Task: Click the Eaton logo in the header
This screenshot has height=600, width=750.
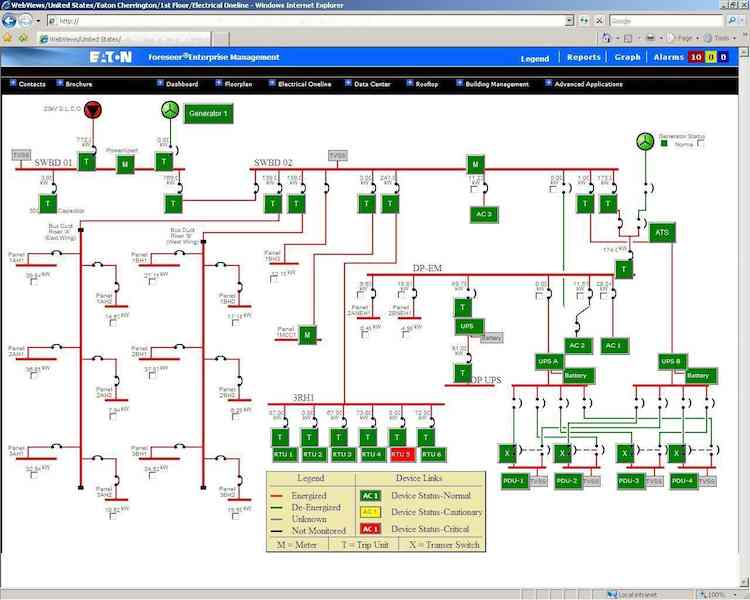Action: tap(111, 57)
